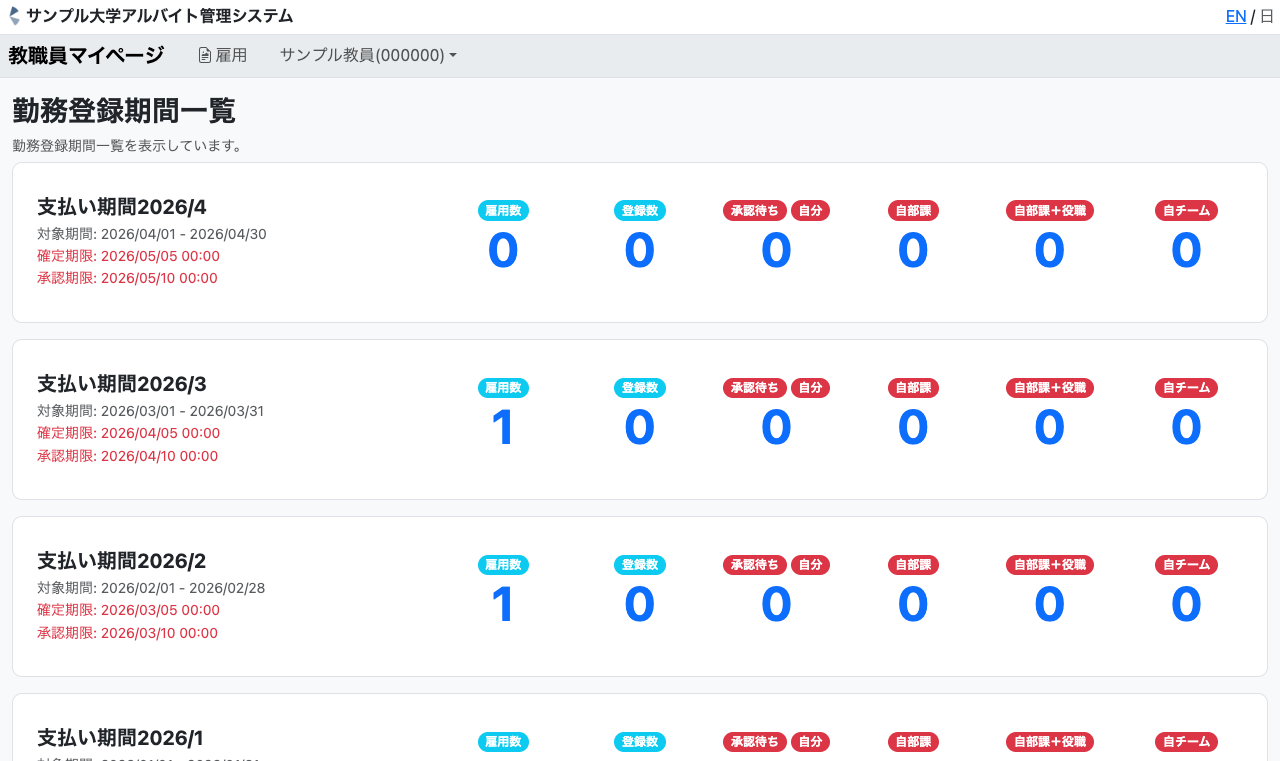Click the 自チーム count 0 in 2026/4
This screenshot has height=761, width=1280.
click(x=1186, y=250)
